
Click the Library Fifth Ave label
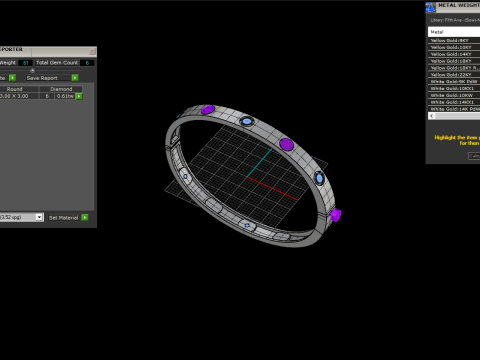455,20
